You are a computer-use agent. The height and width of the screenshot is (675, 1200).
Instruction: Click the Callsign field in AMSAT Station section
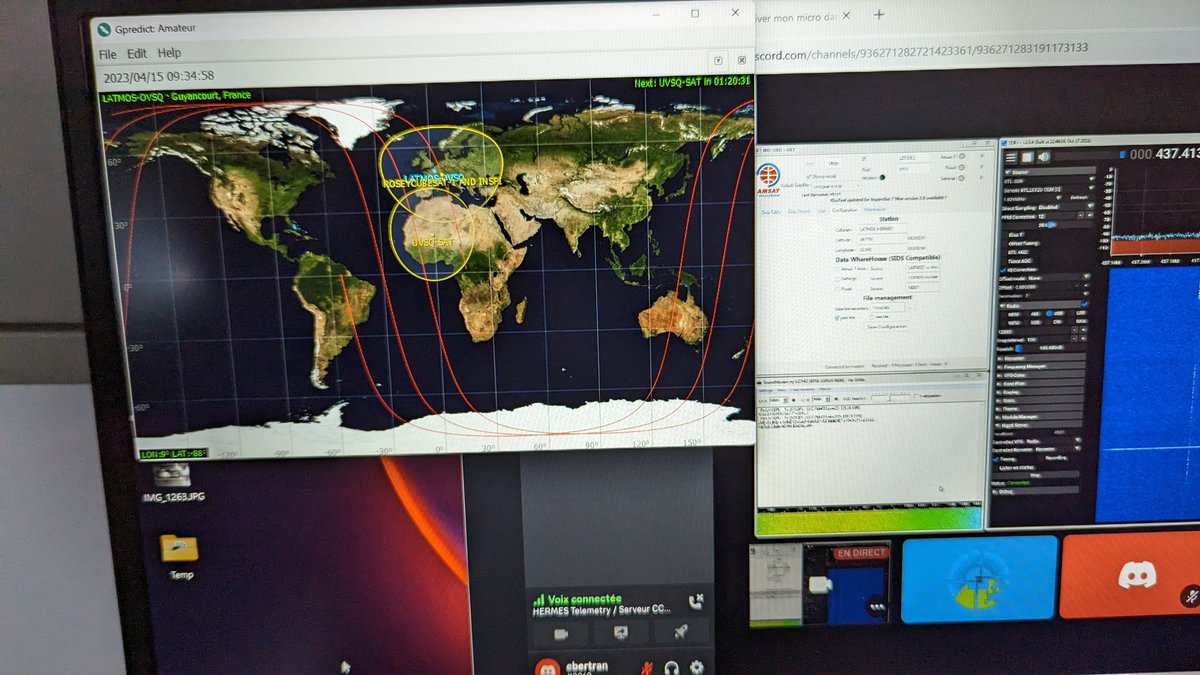pos(881,229)
